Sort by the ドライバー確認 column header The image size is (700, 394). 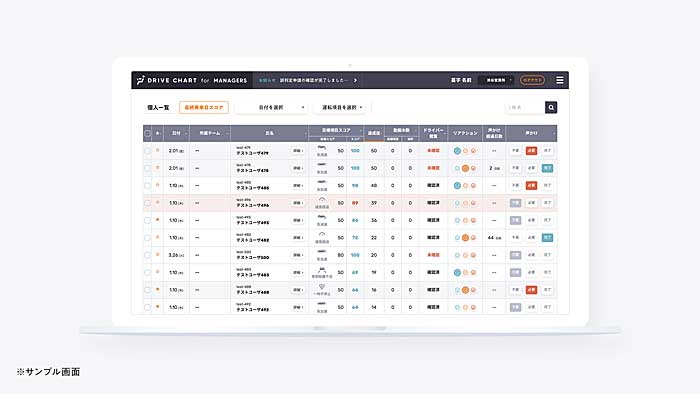433,133
